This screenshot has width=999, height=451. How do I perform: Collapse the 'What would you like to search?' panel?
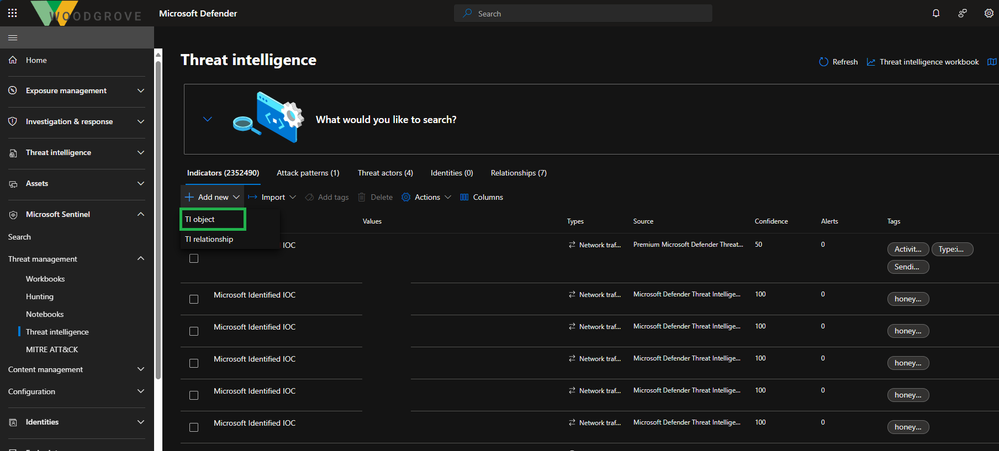click(x=207, y=119)
